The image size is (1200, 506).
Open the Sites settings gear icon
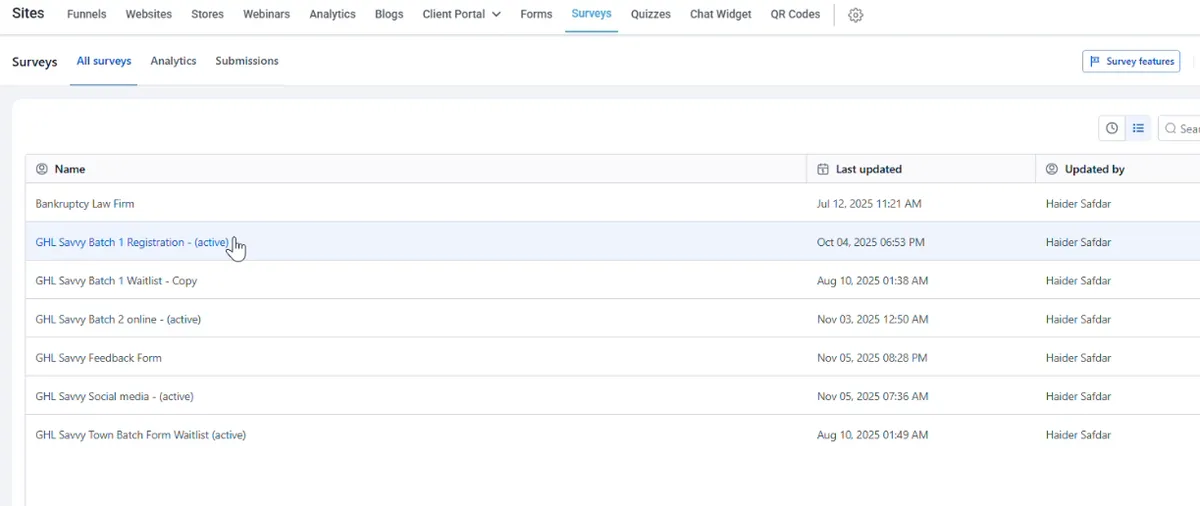coord(855,15)
